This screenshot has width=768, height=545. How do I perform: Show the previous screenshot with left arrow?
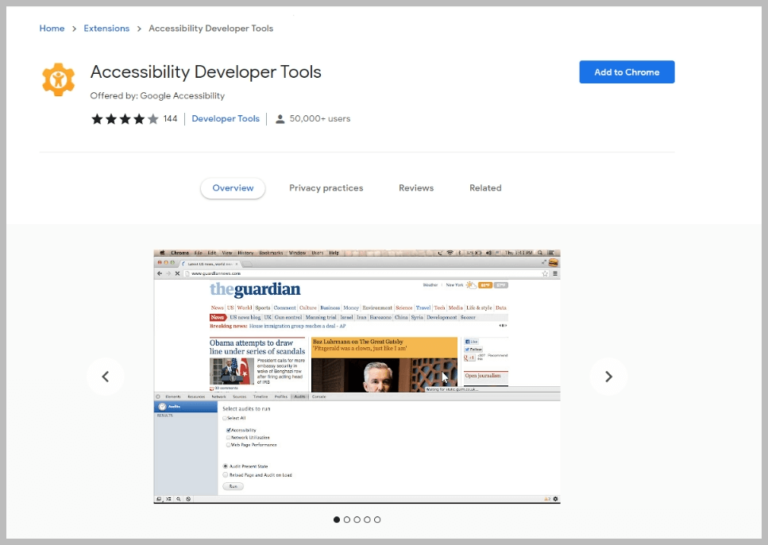pos(105,376)
